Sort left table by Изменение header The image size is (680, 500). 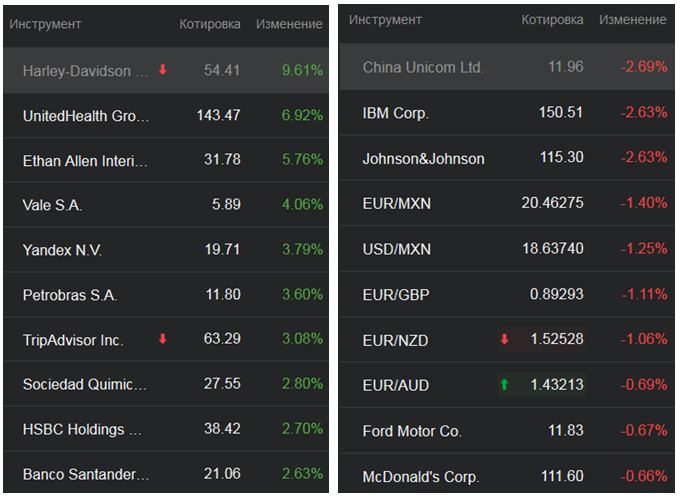289,24
